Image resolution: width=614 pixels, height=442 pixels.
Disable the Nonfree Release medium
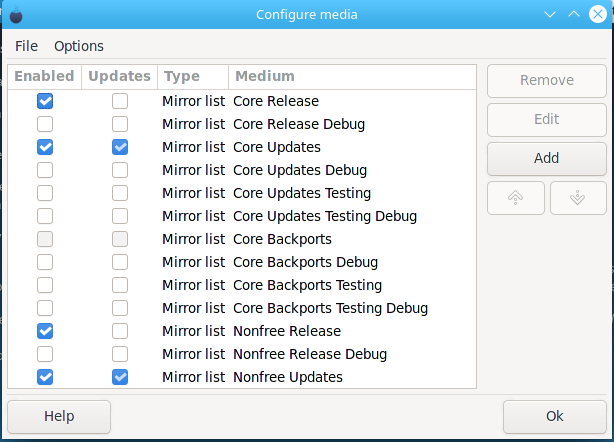pyautogui.click(x=45, y=331)
